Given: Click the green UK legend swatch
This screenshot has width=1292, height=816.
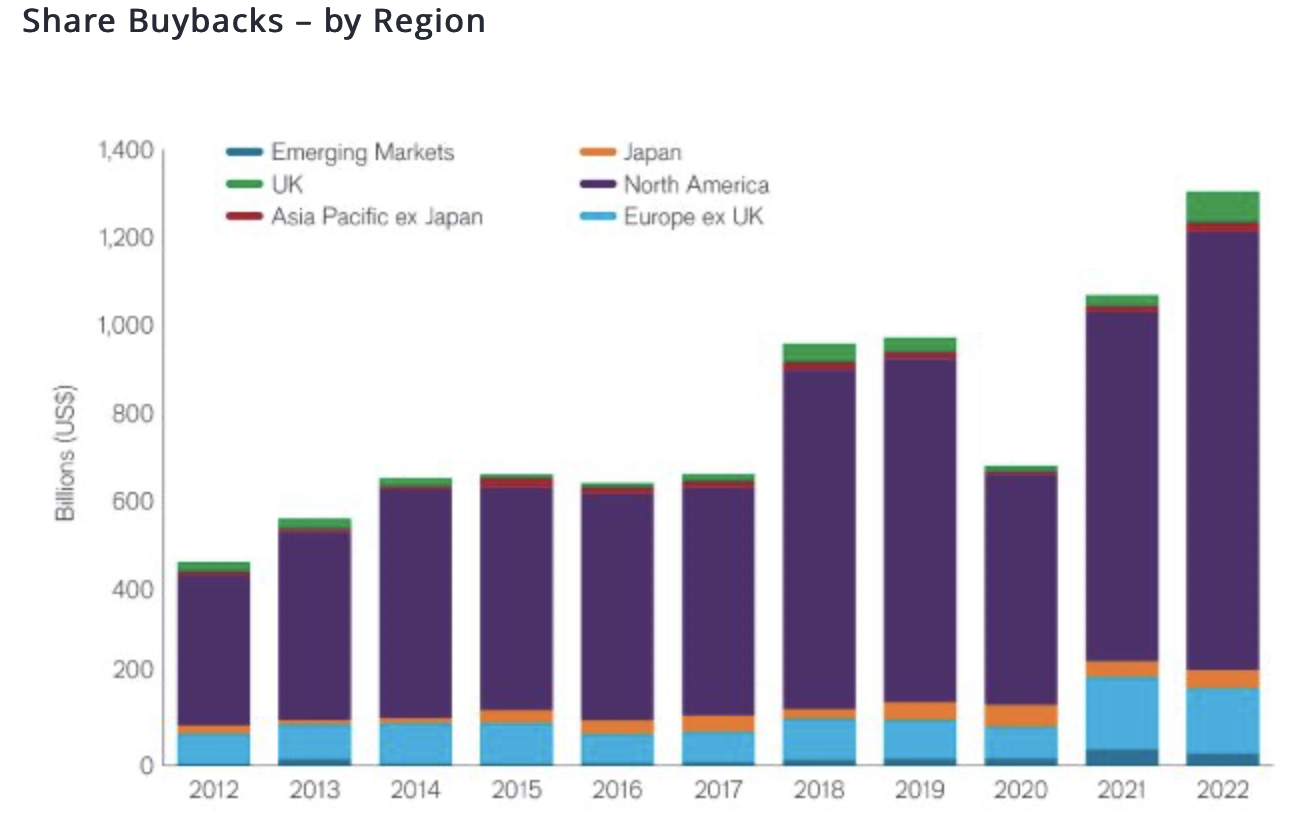Looking at the screenshot, I should point(244,185).
